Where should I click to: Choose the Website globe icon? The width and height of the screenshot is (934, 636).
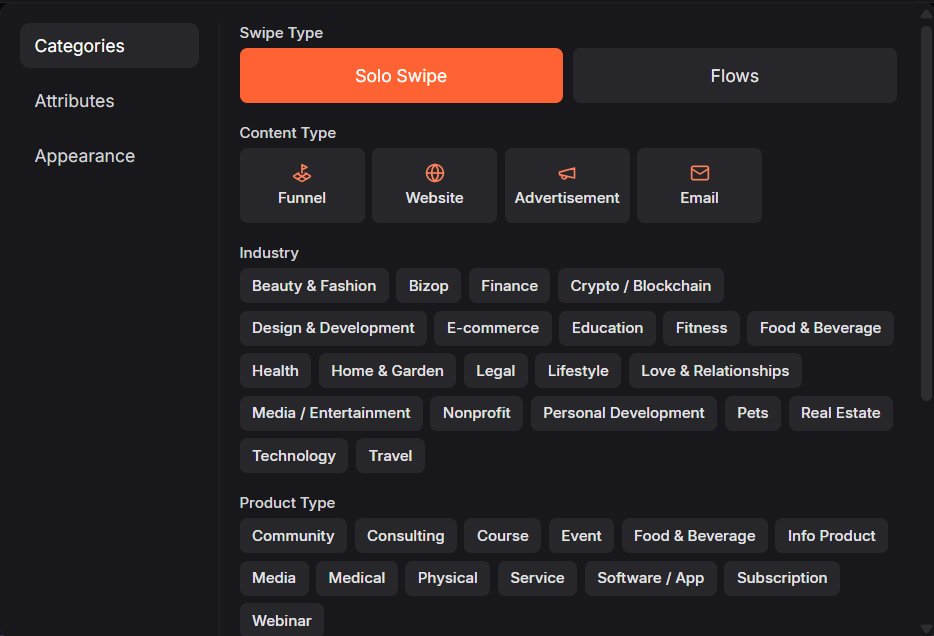(x=434, y=174)
